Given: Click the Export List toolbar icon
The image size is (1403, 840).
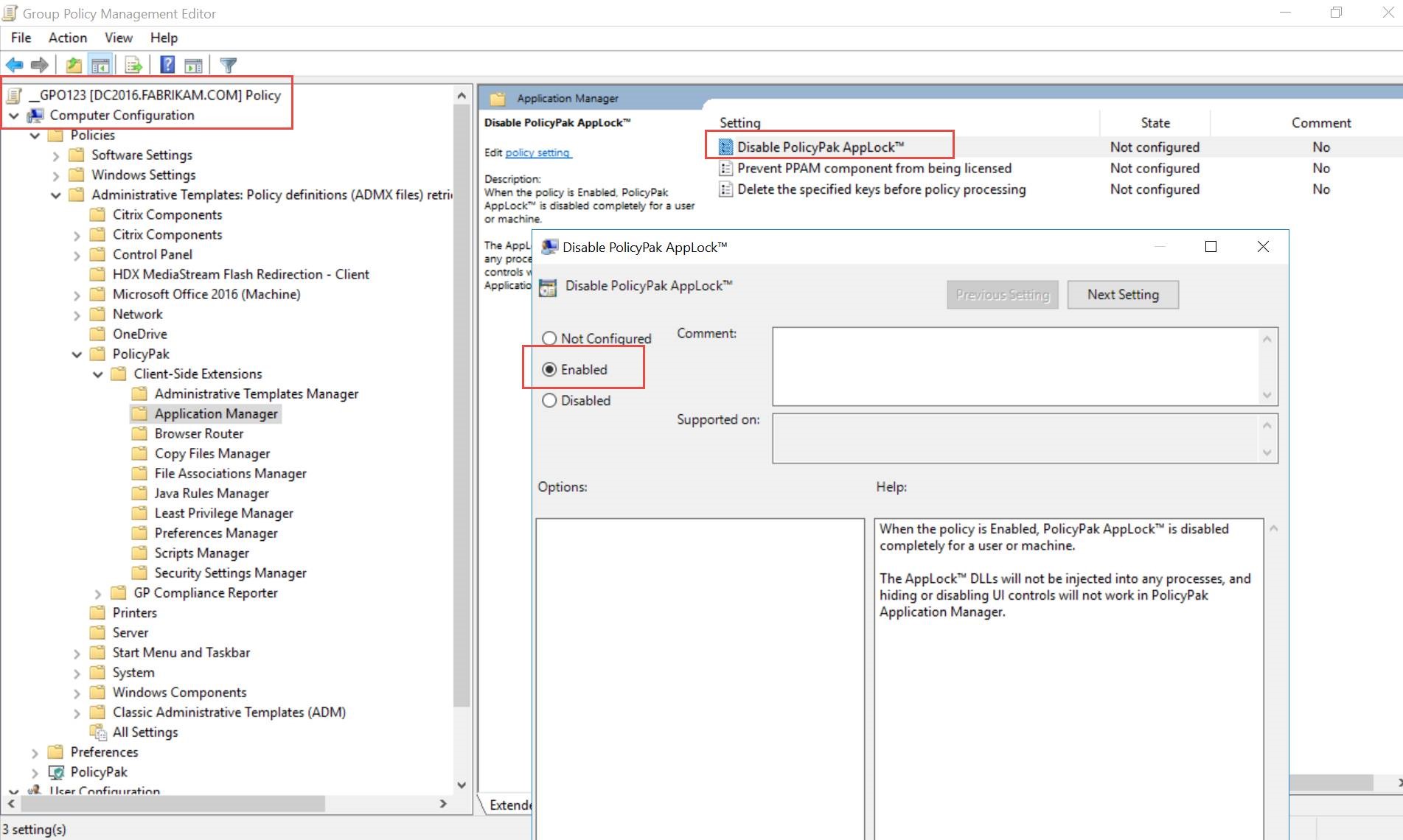Looking at the screenshot, I should [133, 66].
